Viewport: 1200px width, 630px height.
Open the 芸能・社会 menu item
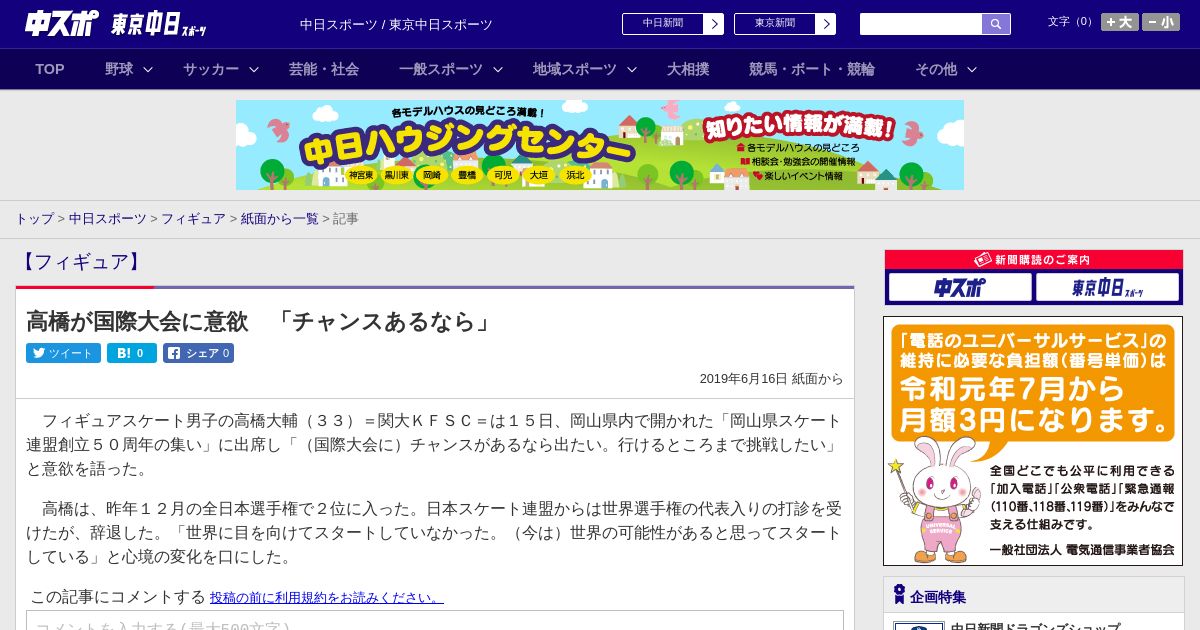324,69
